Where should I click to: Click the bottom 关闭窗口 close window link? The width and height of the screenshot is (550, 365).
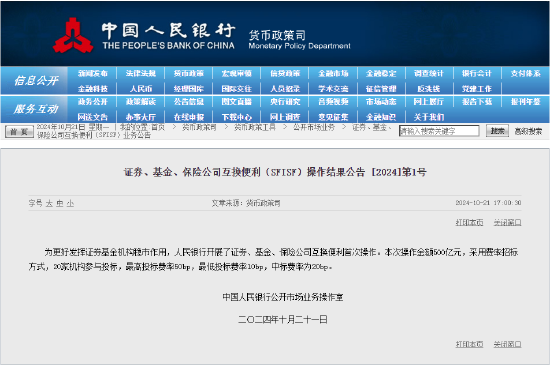(508, 344)
